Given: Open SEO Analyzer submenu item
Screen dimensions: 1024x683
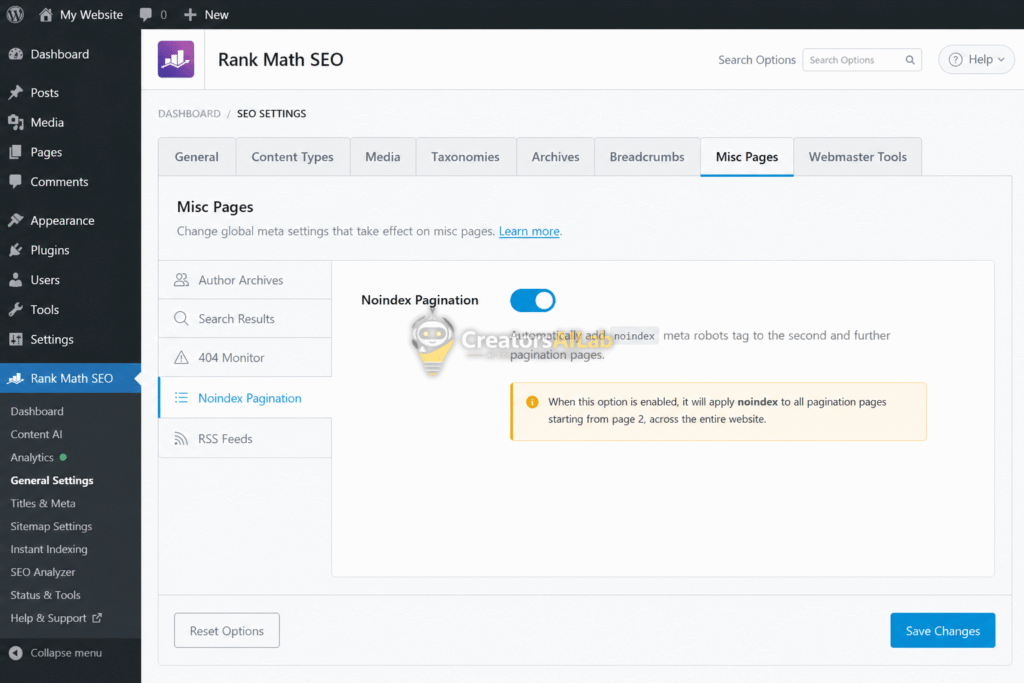Looking at the screenshot, I should tap(43, 572).
